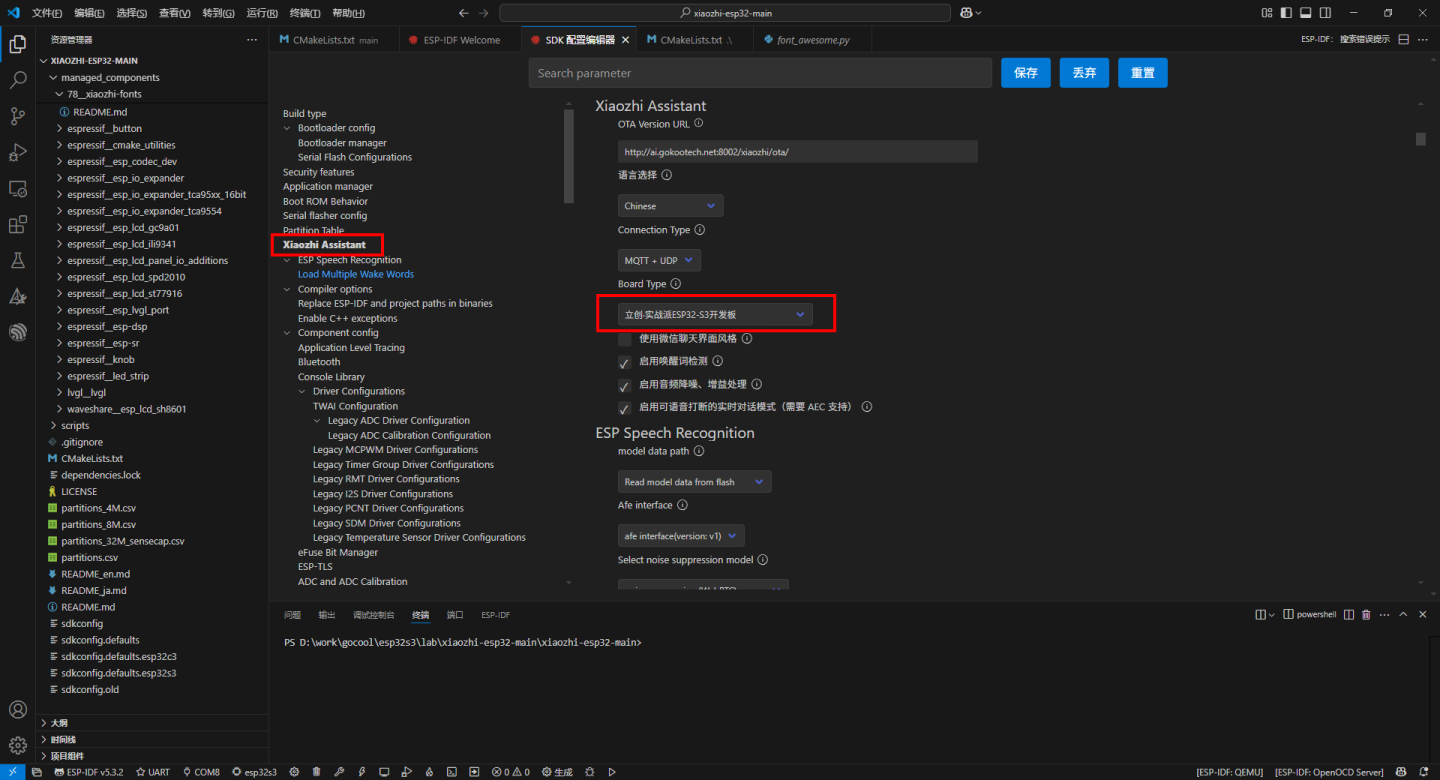The image size is (1440, 780).
Task: Open the ESP-IDF Espressif explorer icon
Action: click(17, 332)
